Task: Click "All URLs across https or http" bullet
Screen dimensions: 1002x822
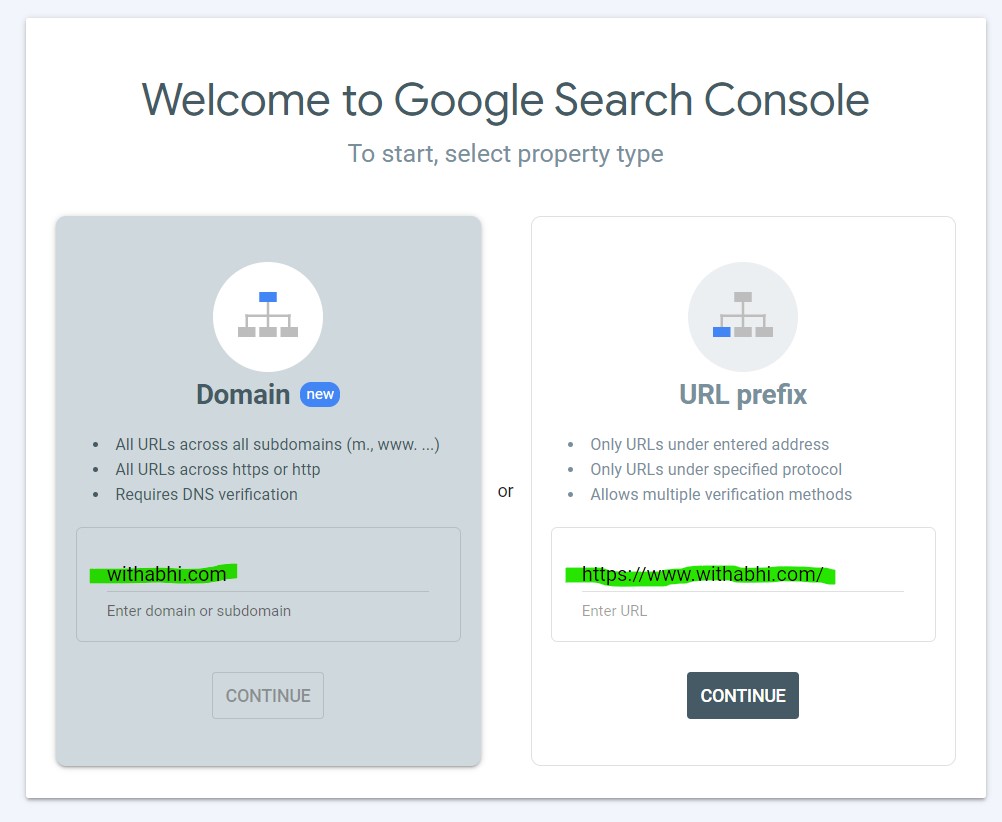Action: coord(217,469)
